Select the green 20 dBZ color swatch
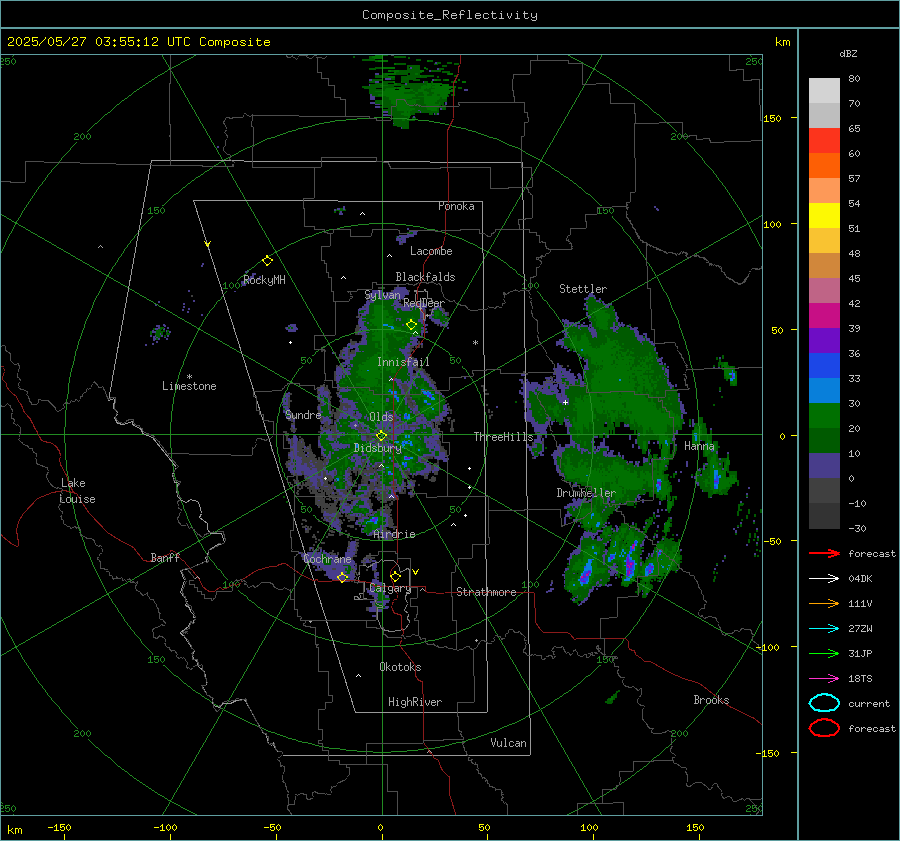 (x=824, y=415)
